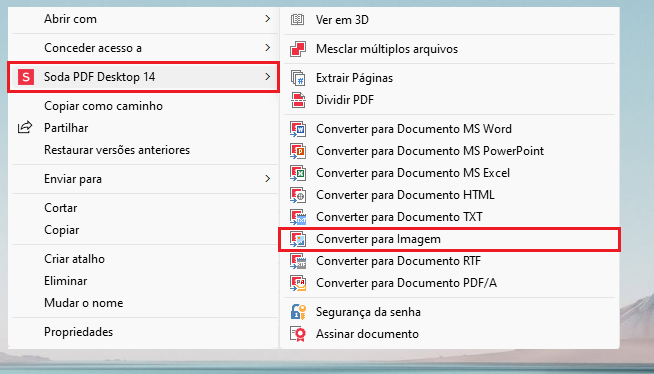654x374 pixels.
Task: Open the Enviar para entry
Action: 143,179
